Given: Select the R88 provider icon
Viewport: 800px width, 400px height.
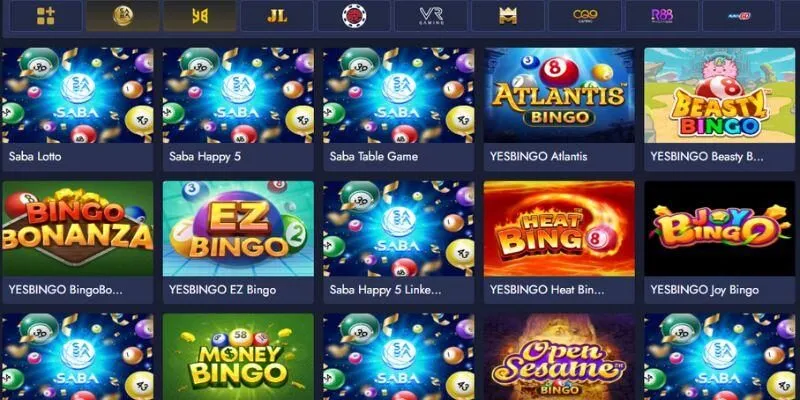Looking at the screenshot, I should click(x=662, y=16).
